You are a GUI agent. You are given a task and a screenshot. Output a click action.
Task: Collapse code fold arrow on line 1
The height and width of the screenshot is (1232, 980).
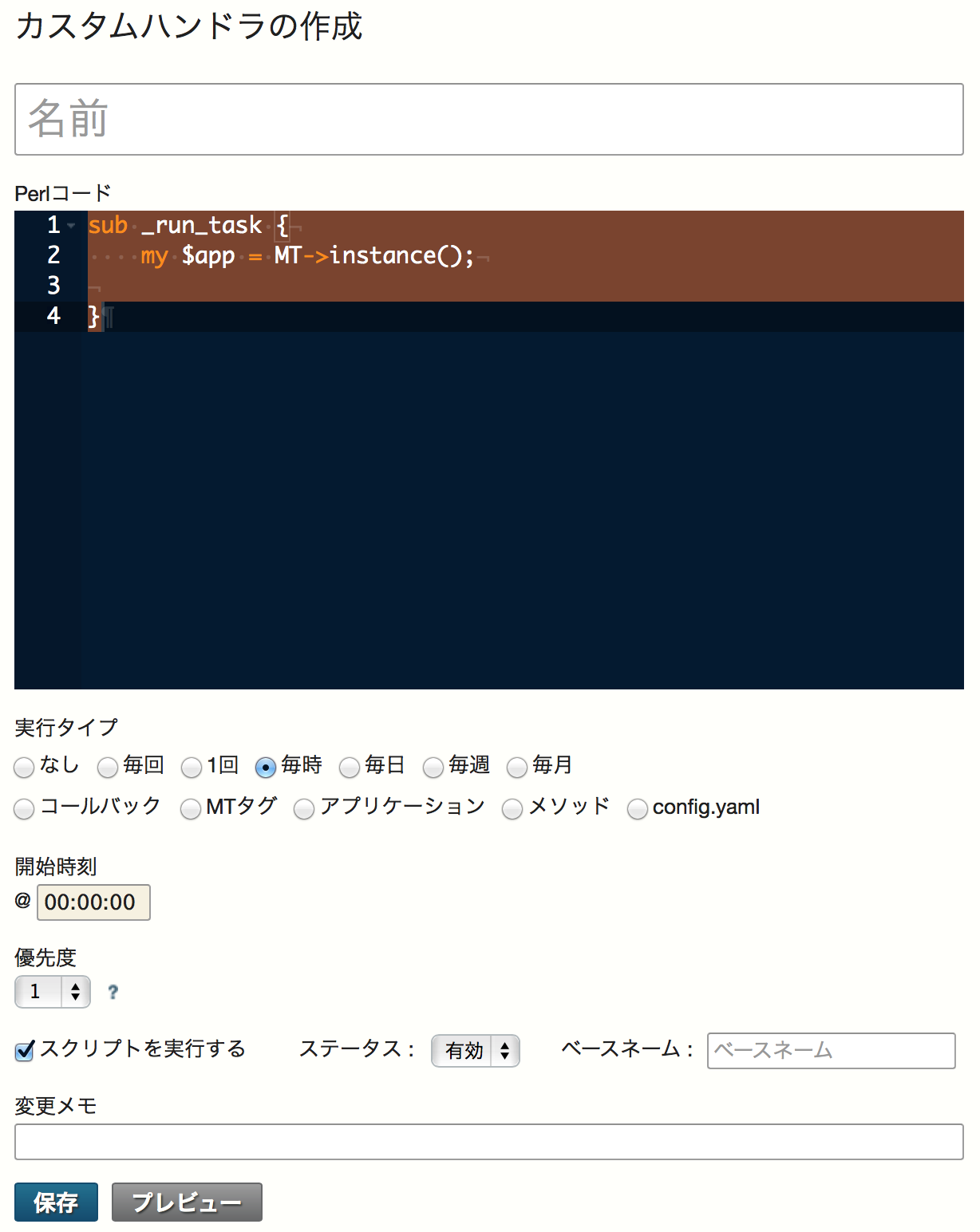coord(72,226)
